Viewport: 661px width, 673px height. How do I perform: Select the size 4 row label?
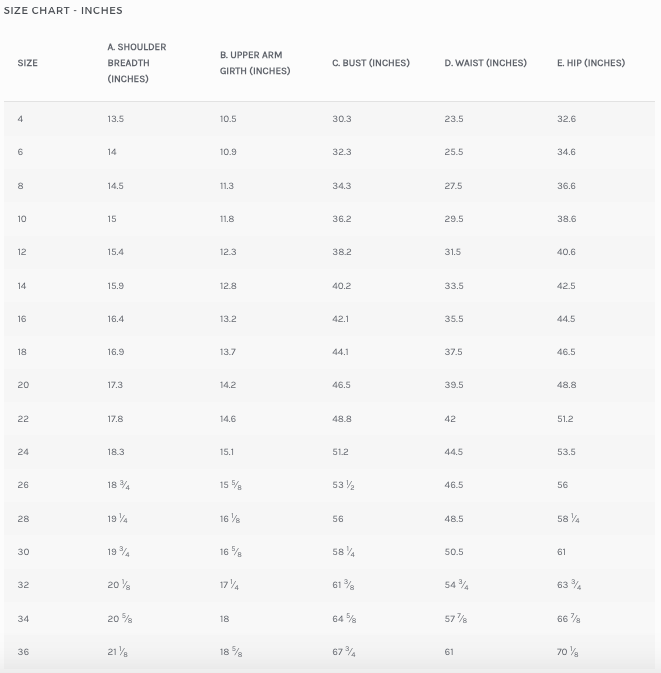[20, 119]
